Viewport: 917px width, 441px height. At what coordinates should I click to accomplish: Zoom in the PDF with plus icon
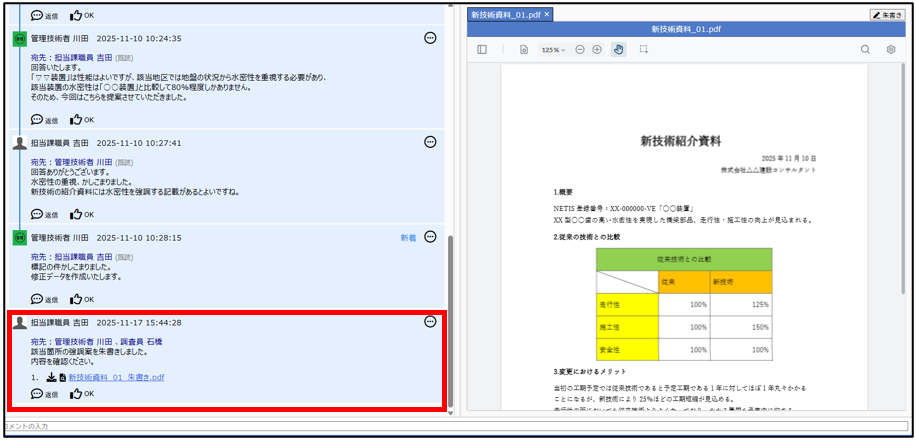[597, 49]
